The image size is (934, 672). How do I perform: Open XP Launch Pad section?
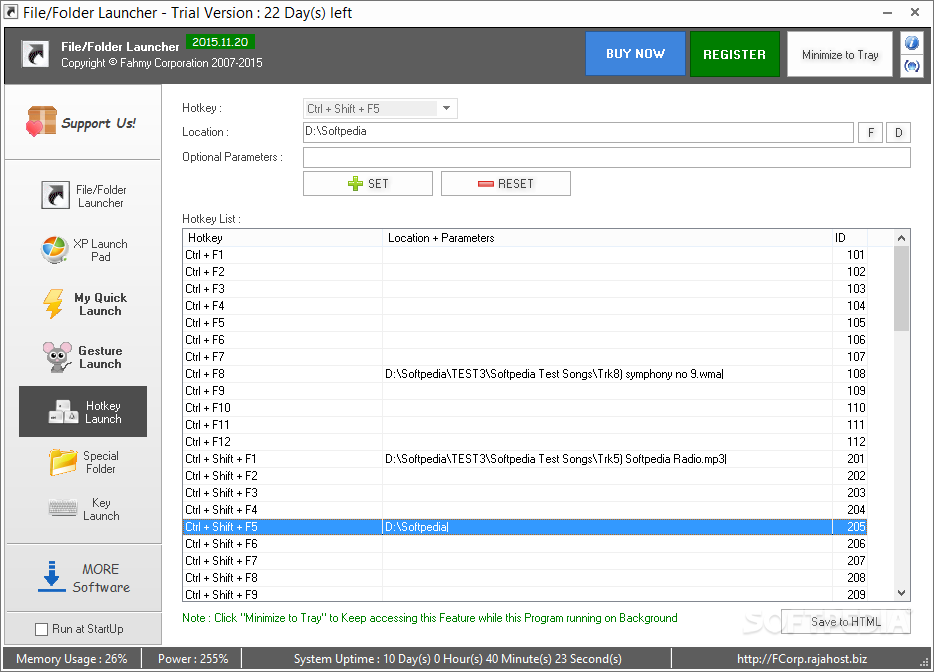pyautogui.click(x=83, y=250)
